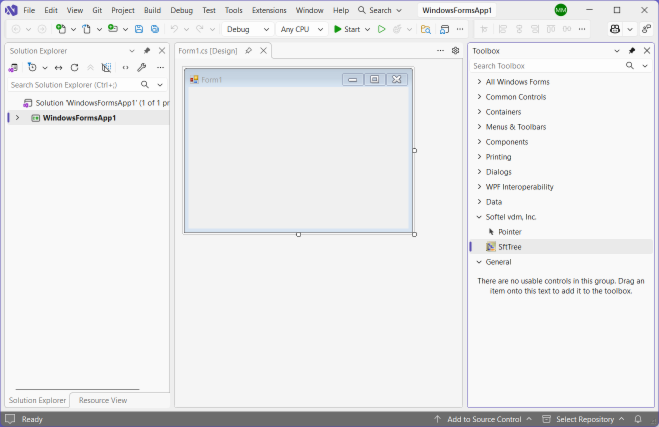The image size is (659, 427).
Task: Expand WPF Interoperability toolbox group
Action: [x=479, y=187]
